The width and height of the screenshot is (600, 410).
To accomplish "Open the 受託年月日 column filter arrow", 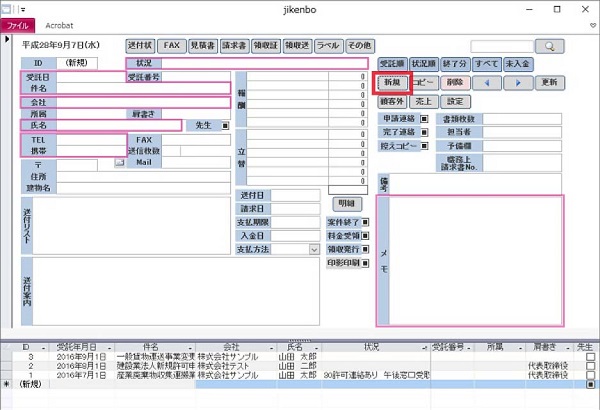I will tap(109, 348).
